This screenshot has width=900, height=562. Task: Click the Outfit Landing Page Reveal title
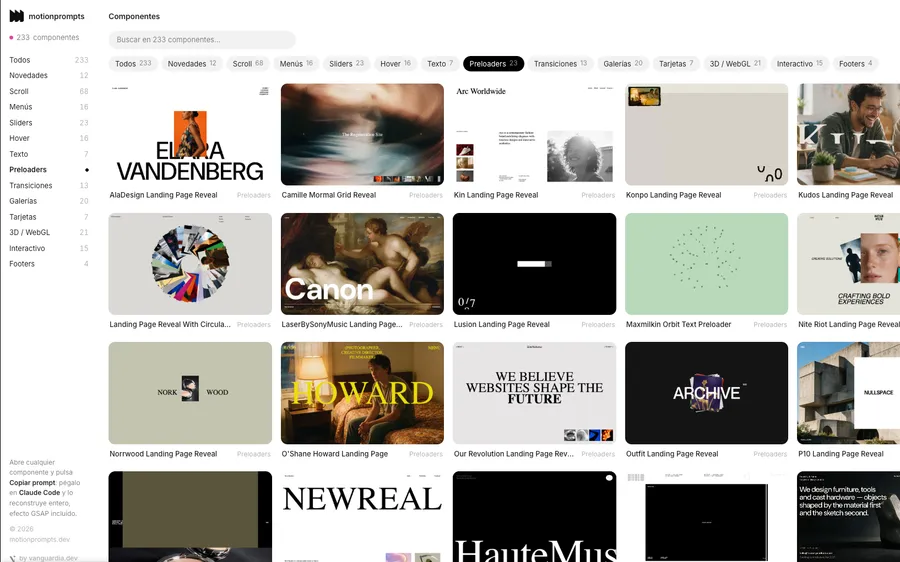(672, 454)
